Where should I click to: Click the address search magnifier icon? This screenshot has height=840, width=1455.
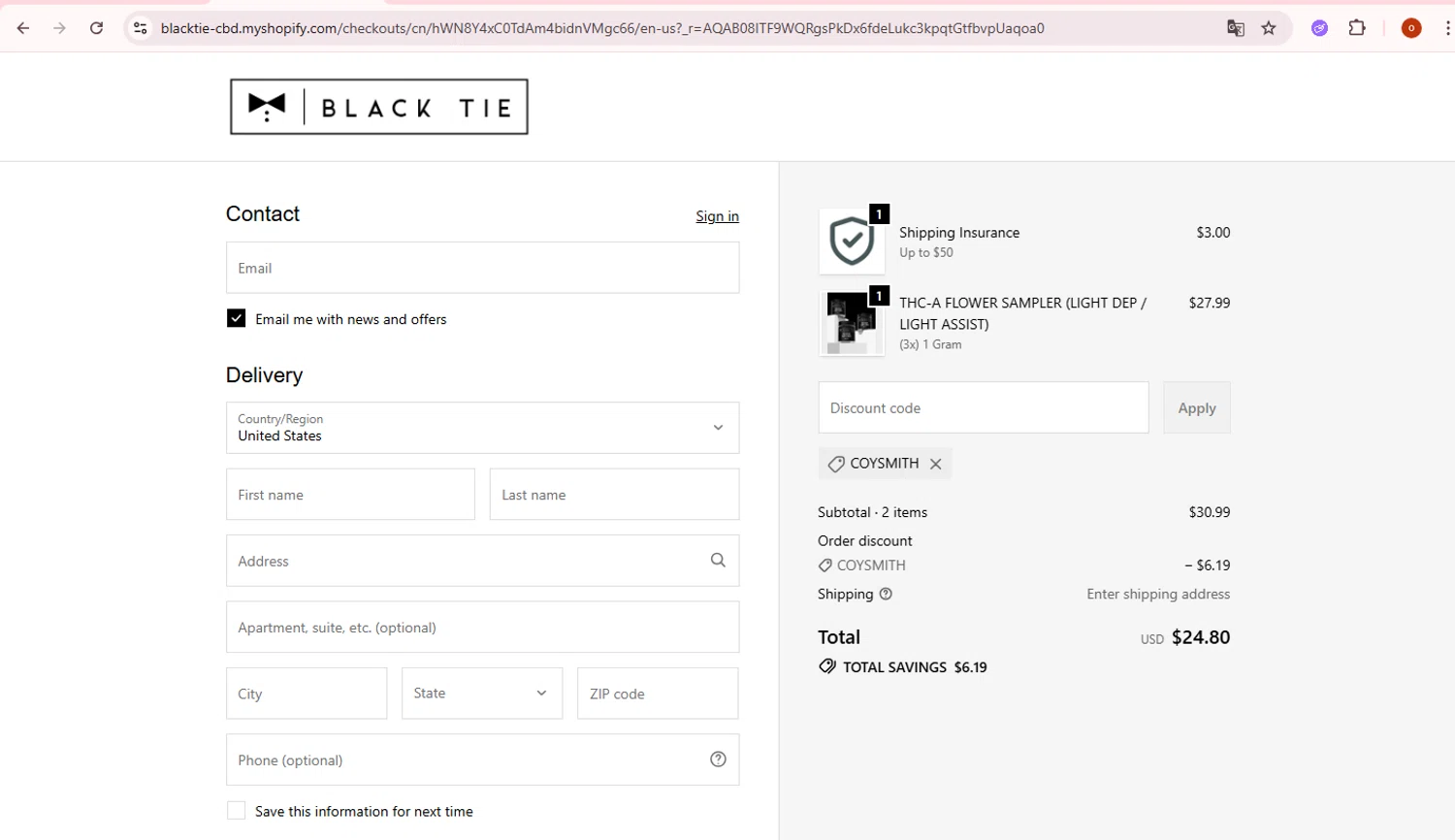click(x=718, y=560)
